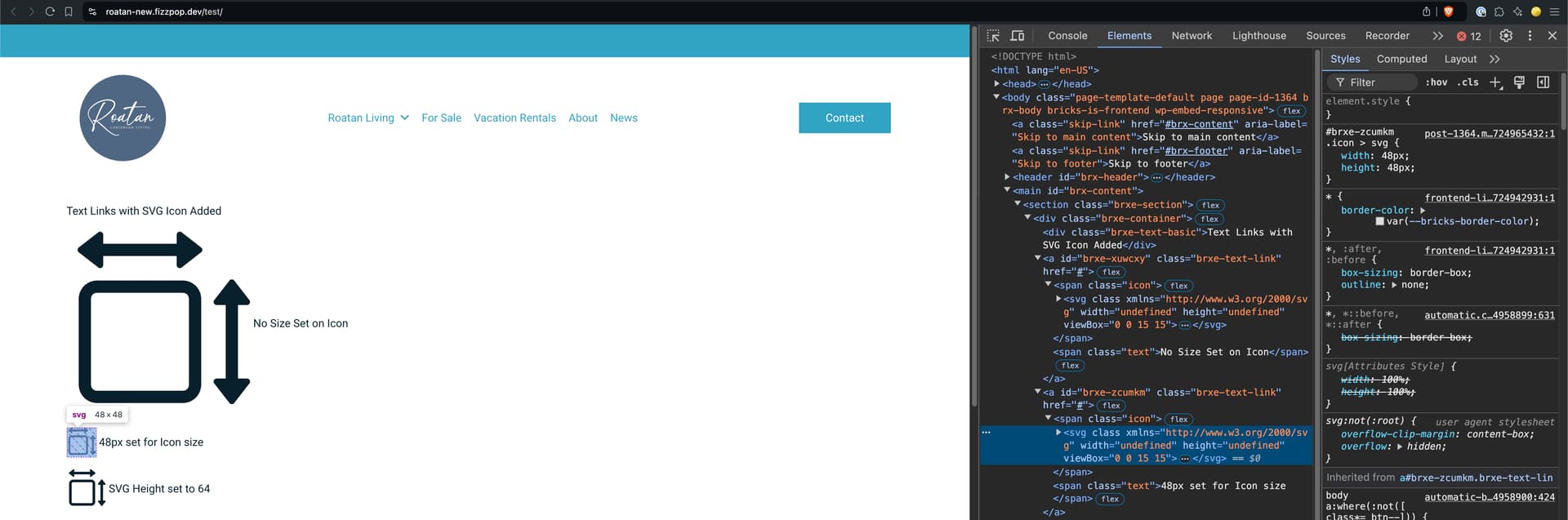Click the SVG icon beside 'SVG Height set to 64'
Viewport: 1568px width, 520px height.
[x=87, y=488]
